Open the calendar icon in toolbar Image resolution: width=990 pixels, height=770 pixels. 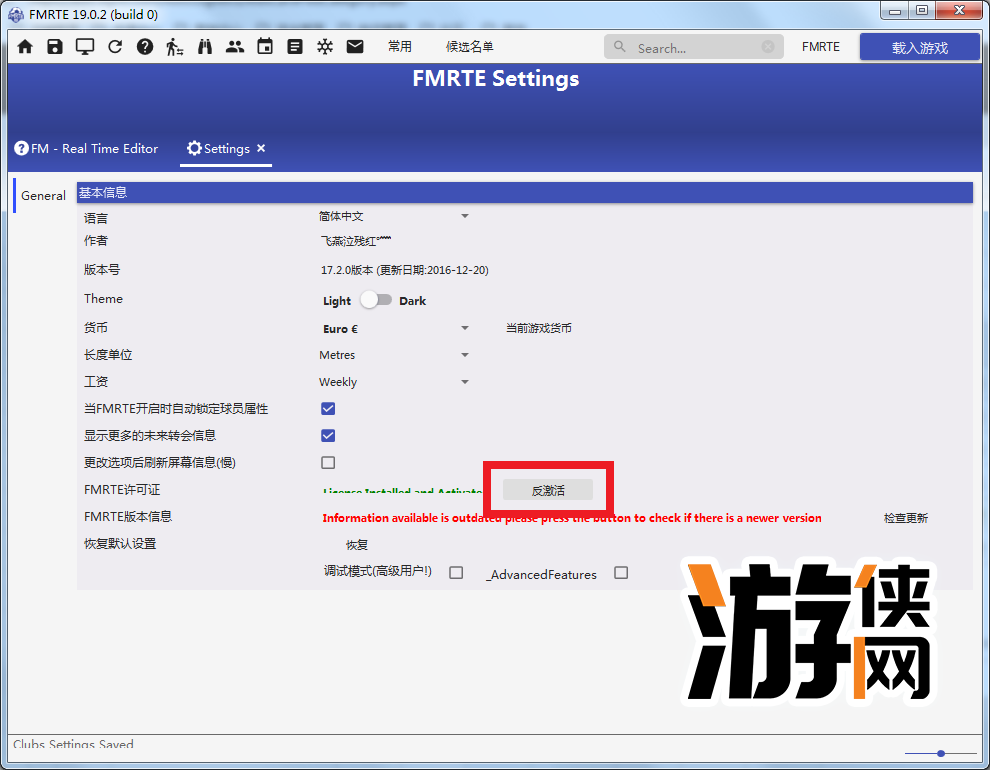[265, 47]
